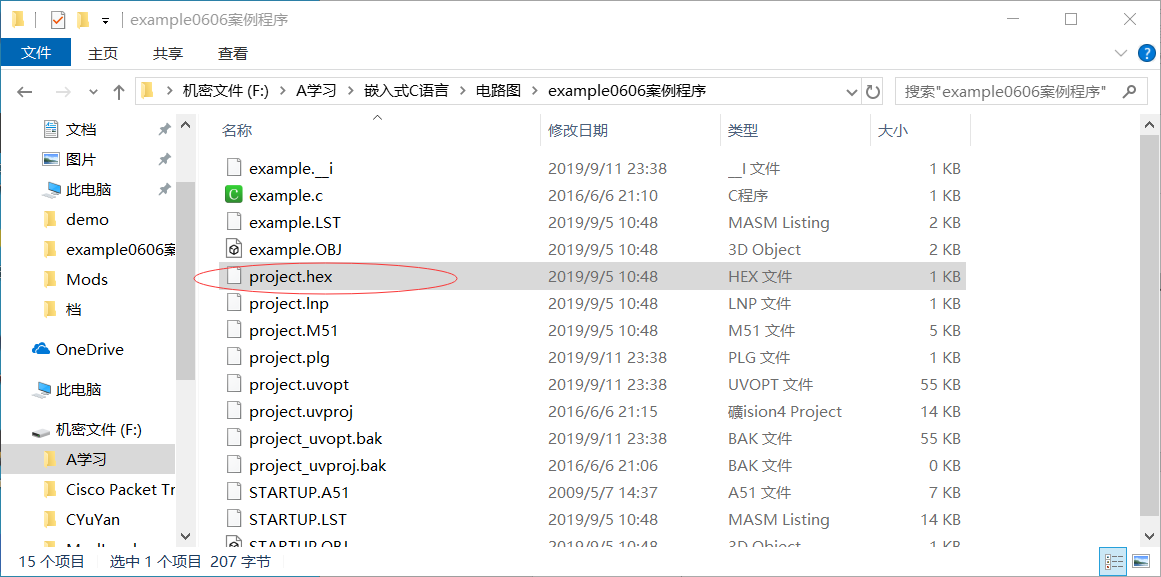Select the project.hex file icon

pos(234,276)
